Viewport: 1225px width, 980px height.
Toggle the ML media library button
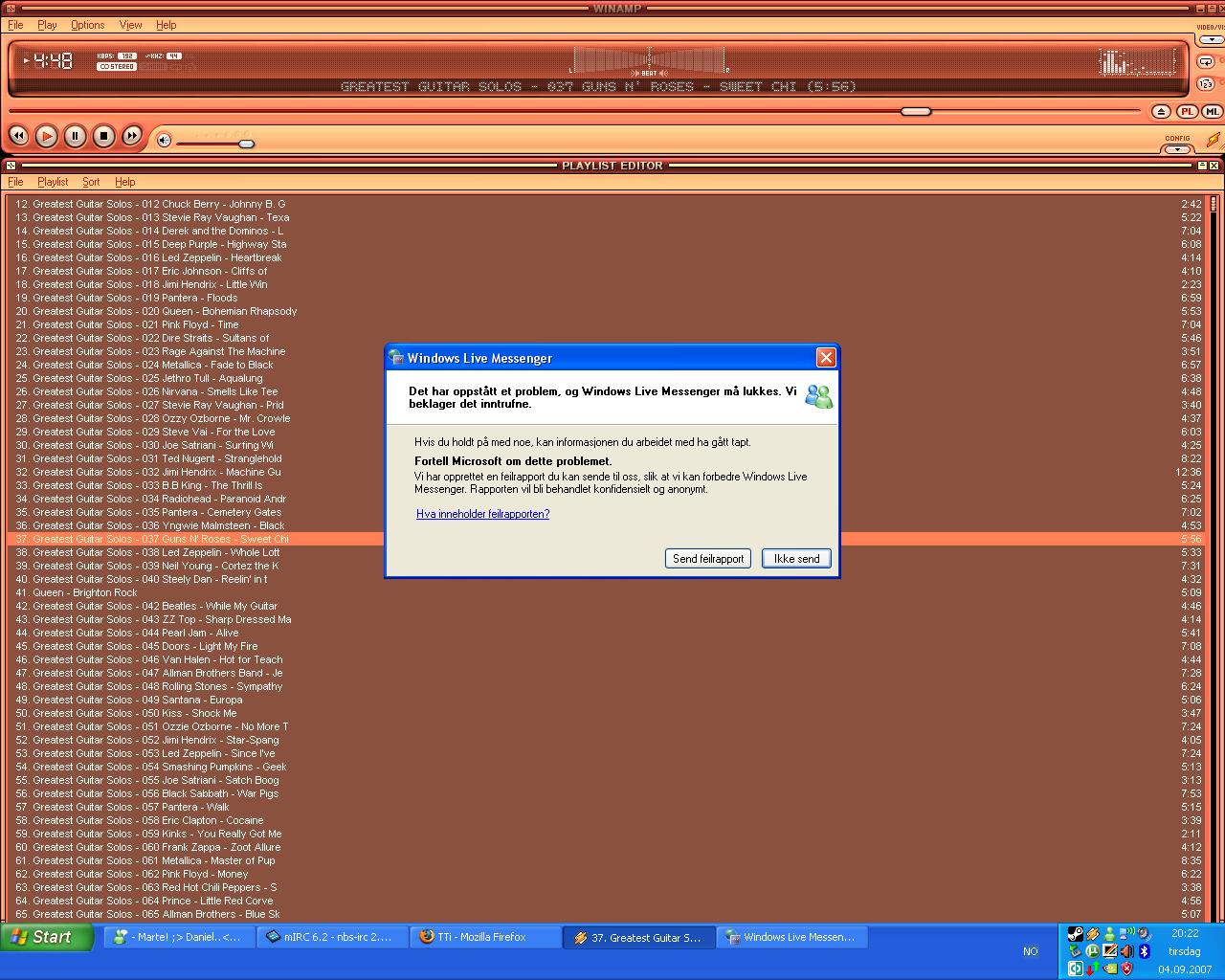point(1212,112)
